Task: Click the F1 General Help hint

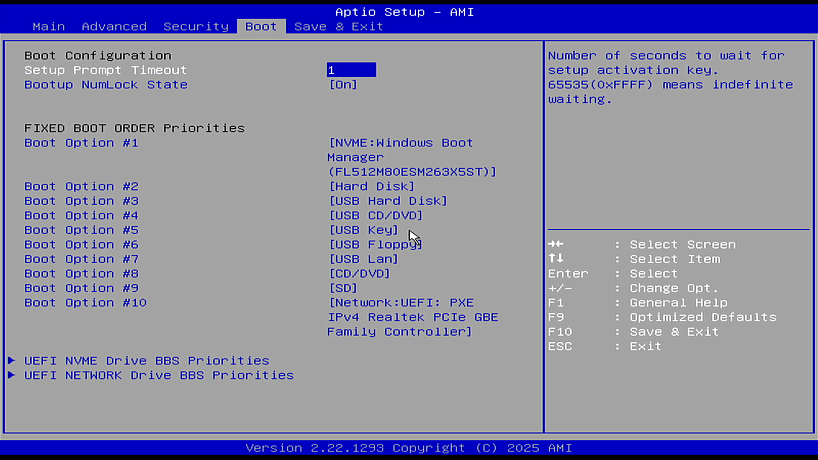Action: pyautogui.click(x=637, y=302)
